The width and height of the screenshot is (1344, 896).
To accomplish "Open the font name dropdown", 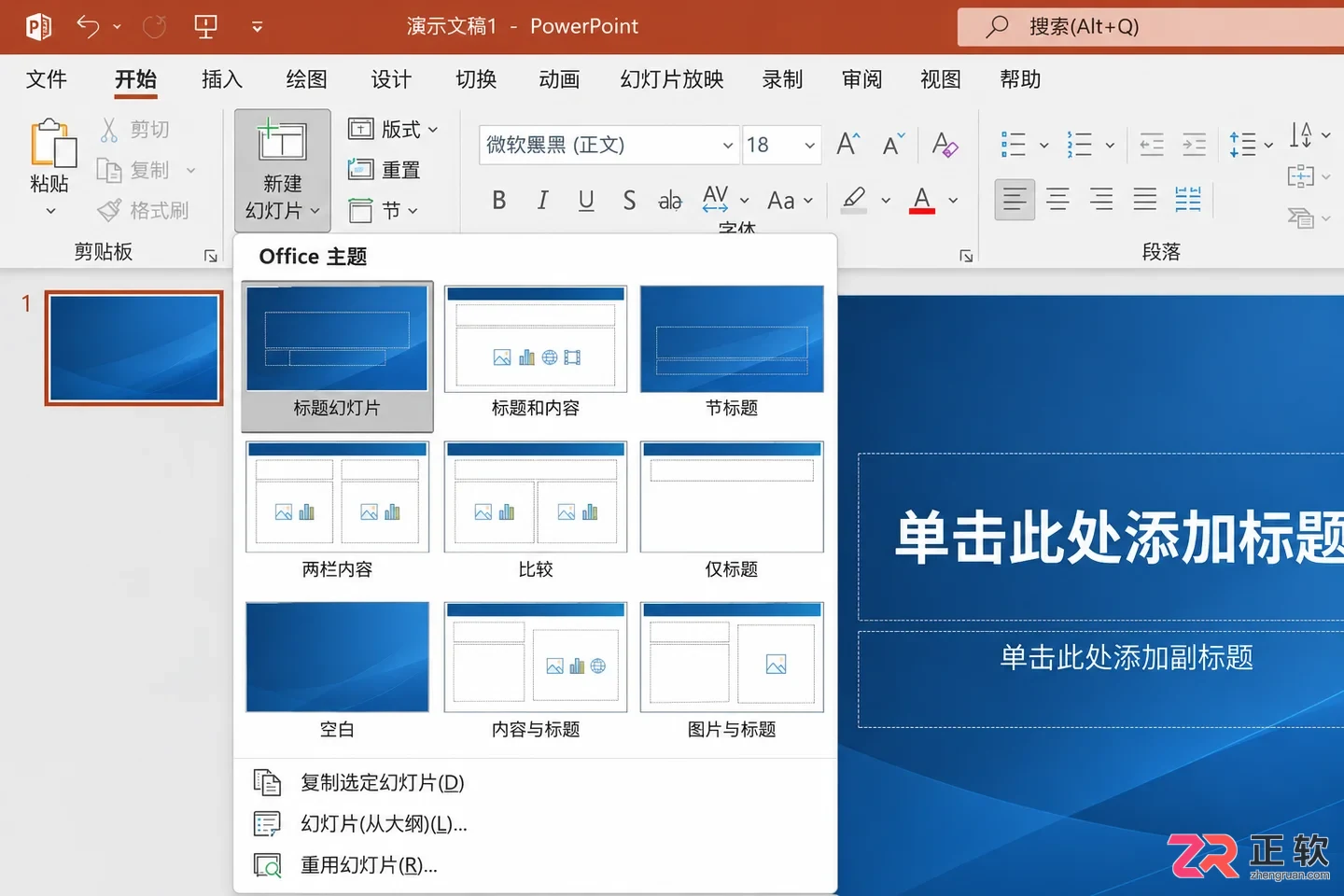I will [x=728, y=145].
